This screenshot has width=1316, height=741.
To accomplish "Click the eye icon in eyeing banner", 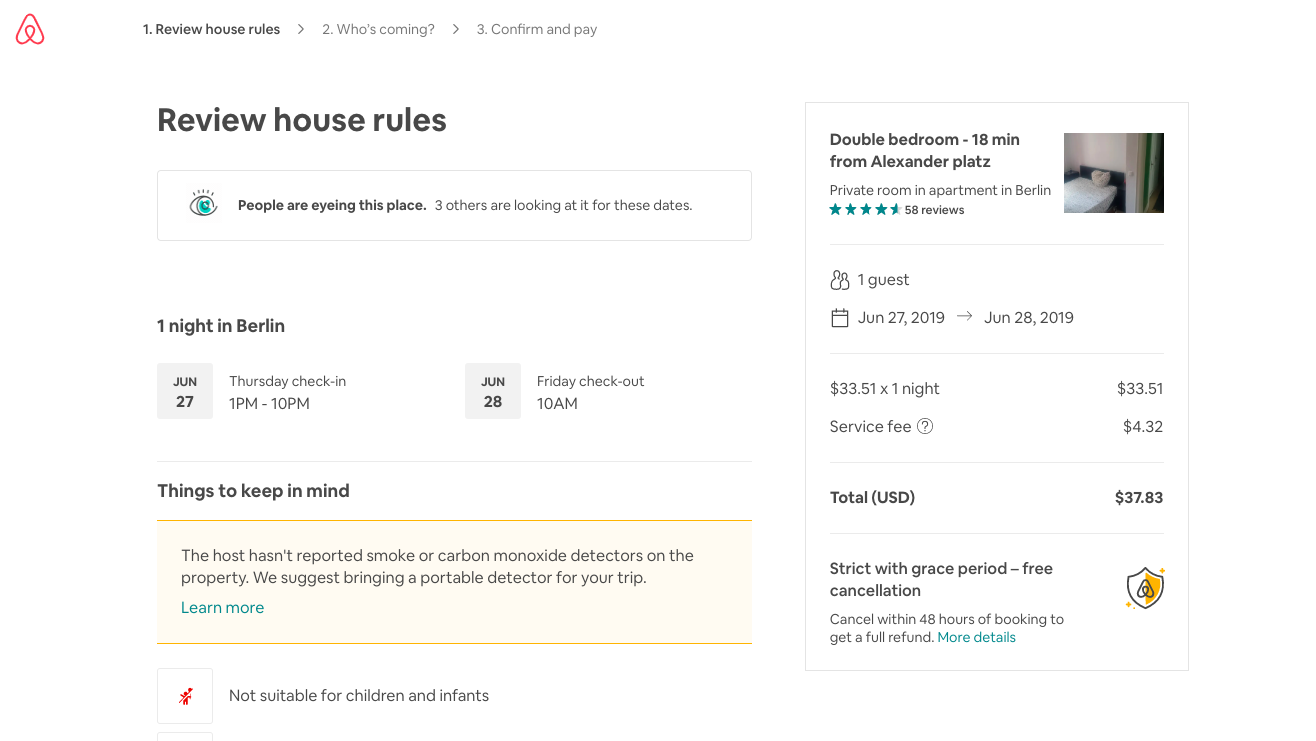I will pyautogui.click(x=203, y=204).
